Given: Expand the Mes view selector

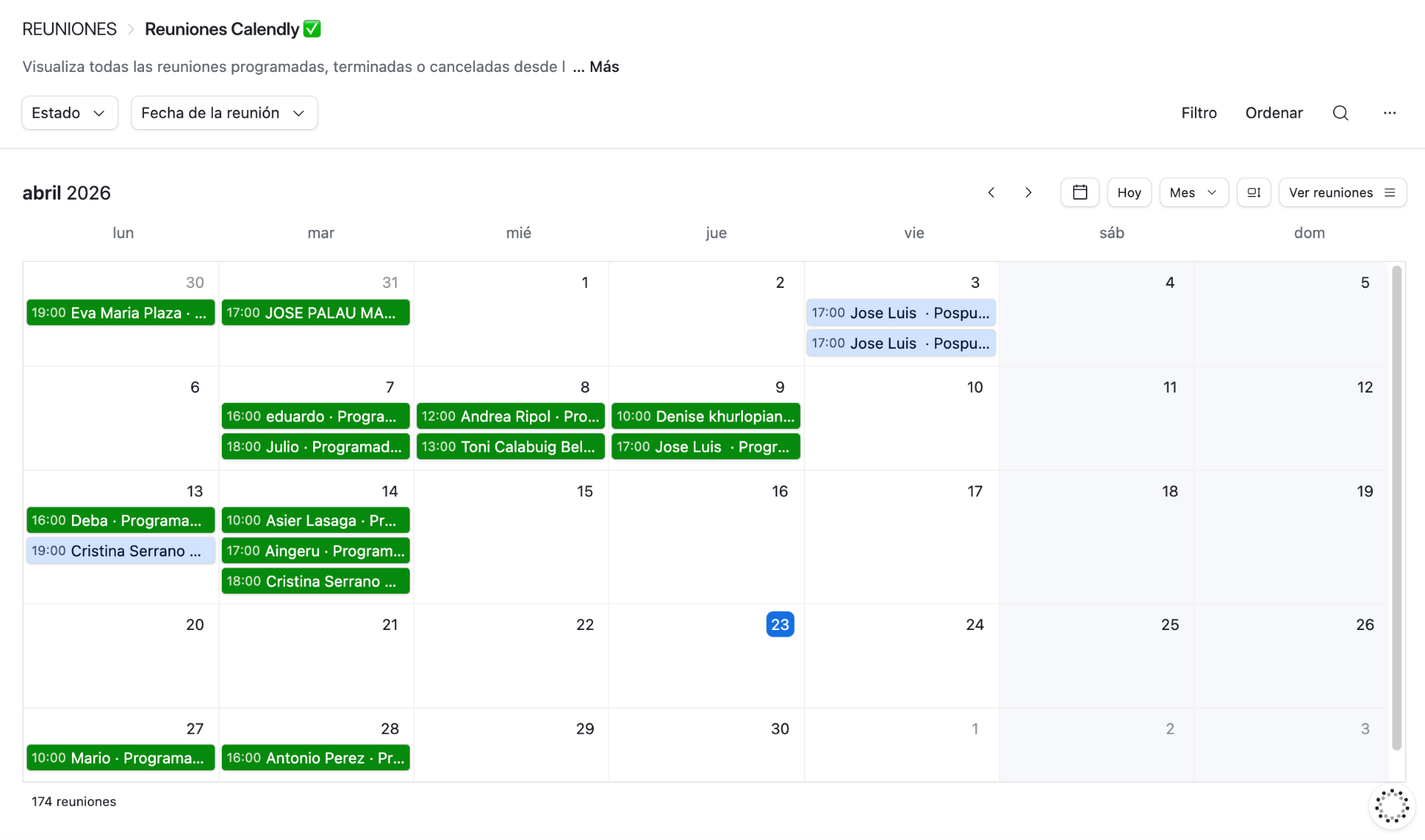Looking at the screenshot, I should (x=1193, y=192).
